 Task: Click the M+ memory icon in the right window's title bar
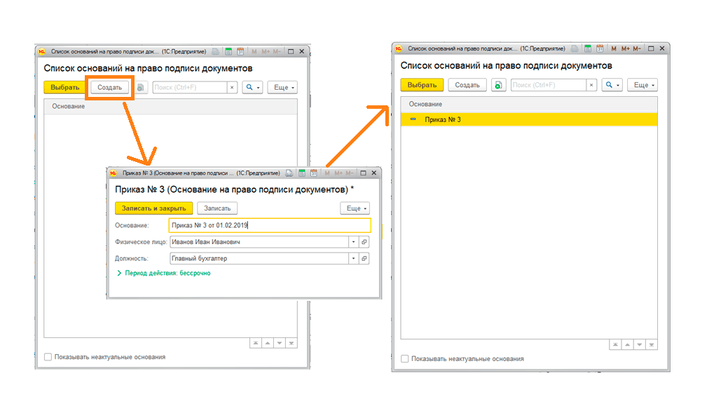click(x=625, y=48)
